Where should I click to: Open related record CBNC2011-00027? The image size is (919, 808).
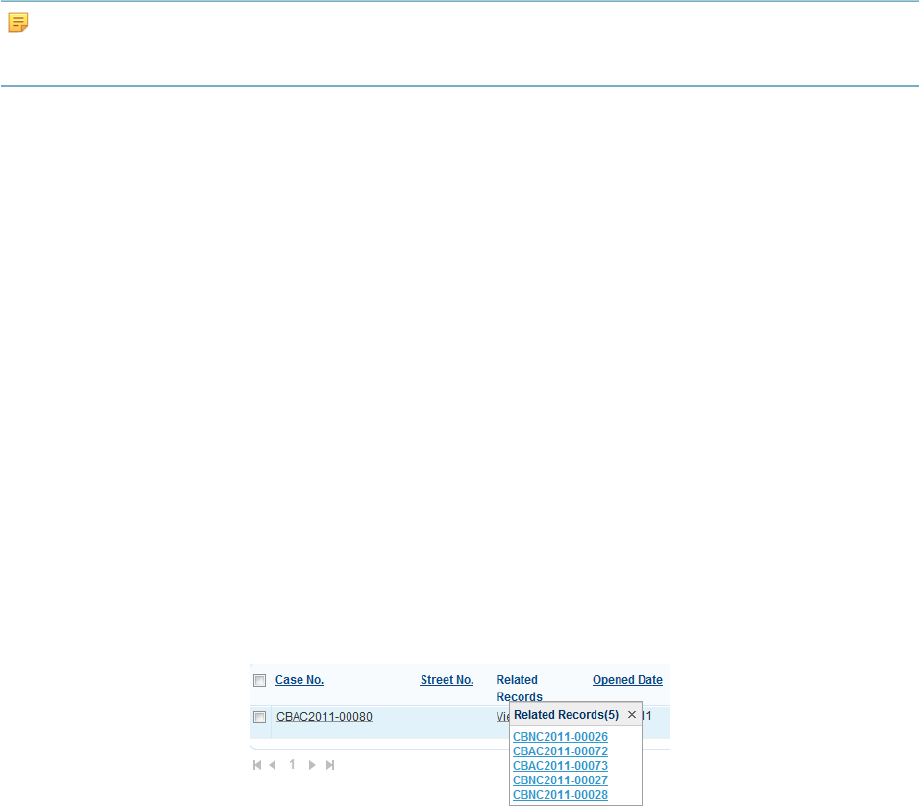(x=560, y=780)
